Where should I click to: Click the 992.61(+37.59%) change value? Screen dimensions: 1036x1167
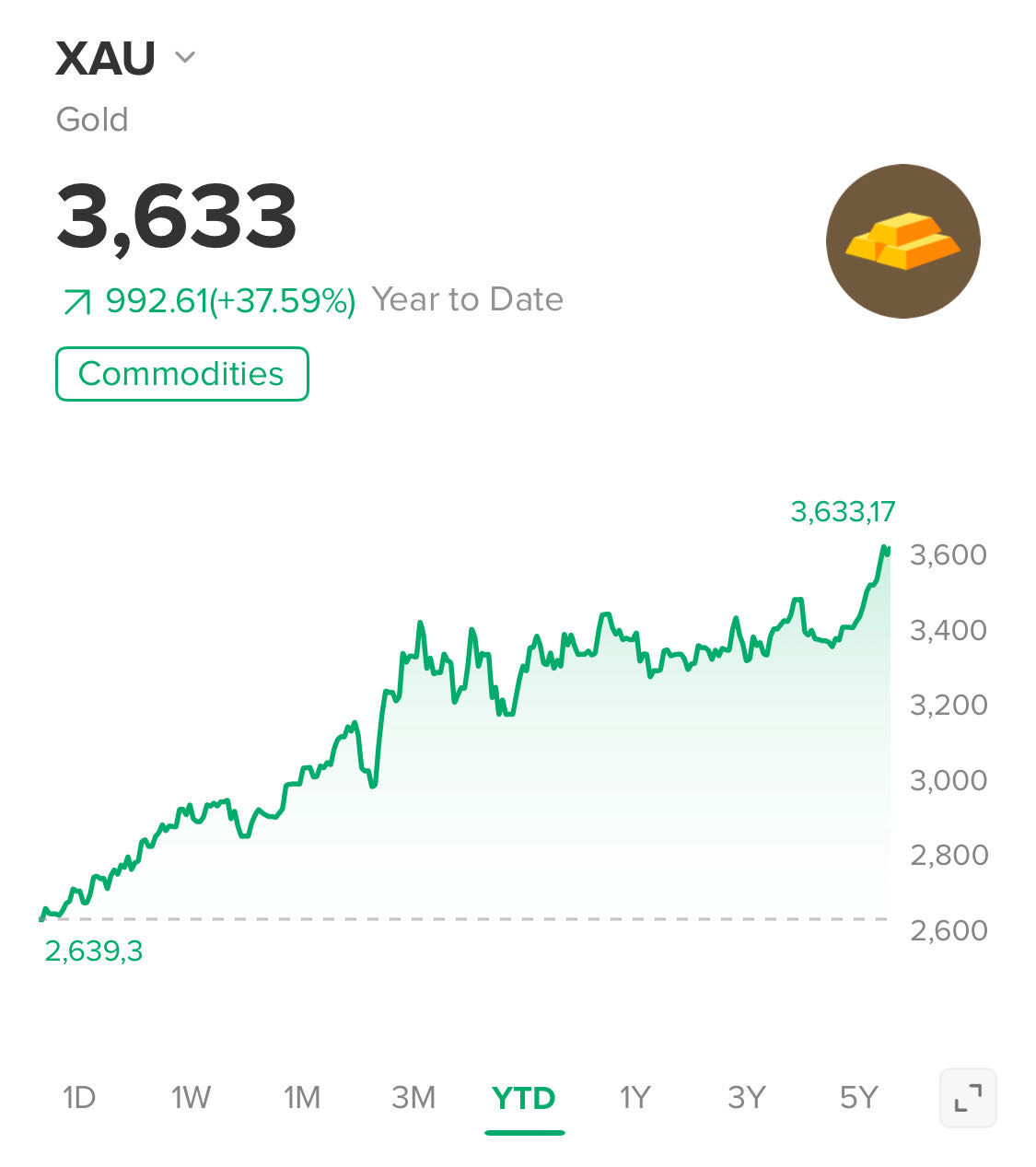(230, 300)
